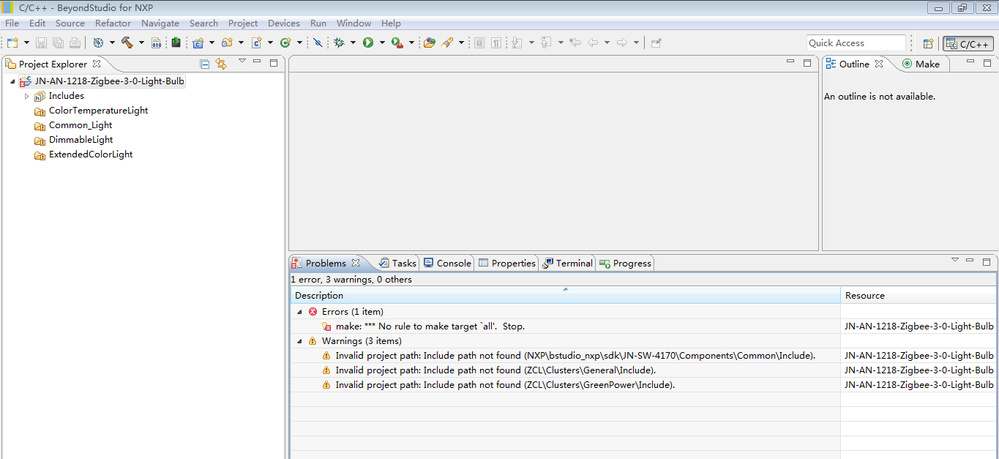Toggle Block Selection Mode icon
Image resolution: width=999 pixels, height=459 pixels.
pos(478,43)
